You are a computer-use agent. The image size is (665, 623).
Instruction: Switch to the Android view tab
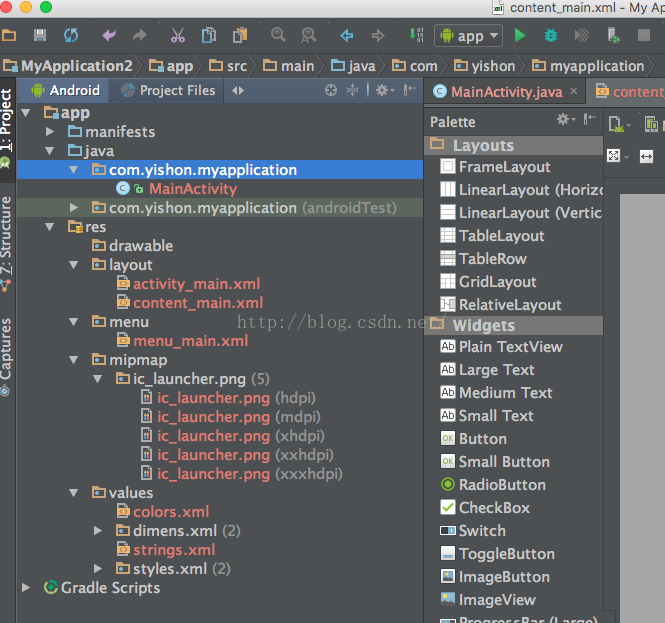[x=65, y=90]
